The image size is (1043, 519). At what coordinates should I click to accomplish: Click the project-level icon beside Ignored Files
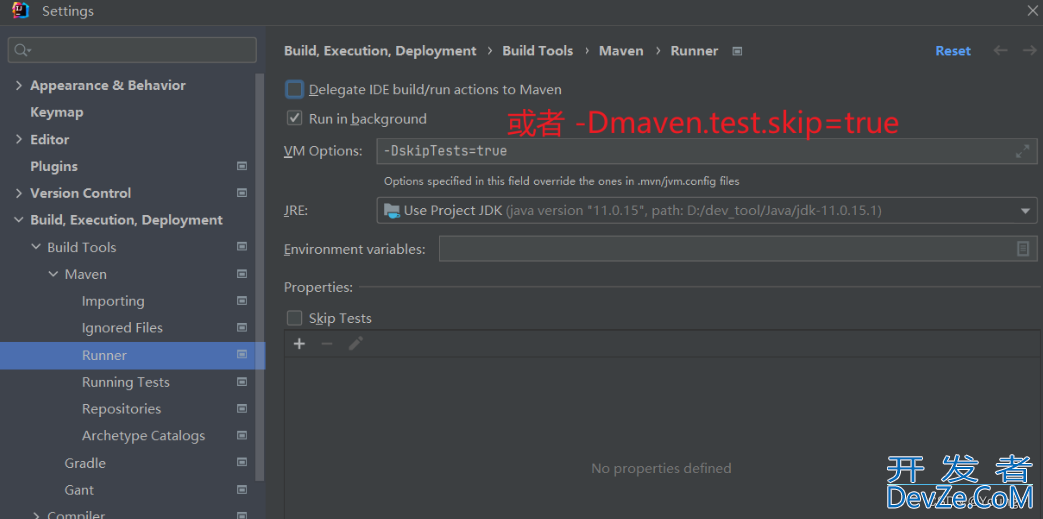click(242, 327)
